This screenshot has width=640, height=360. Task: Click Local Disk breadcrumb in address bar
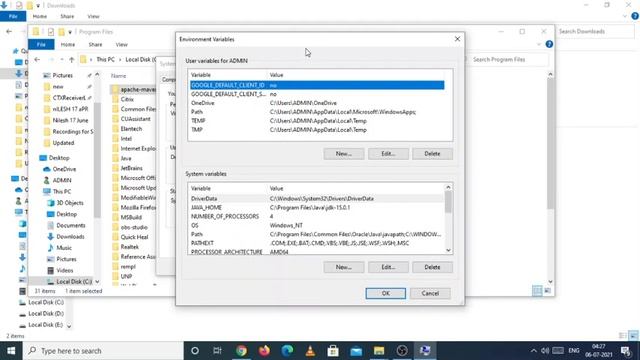140,60
